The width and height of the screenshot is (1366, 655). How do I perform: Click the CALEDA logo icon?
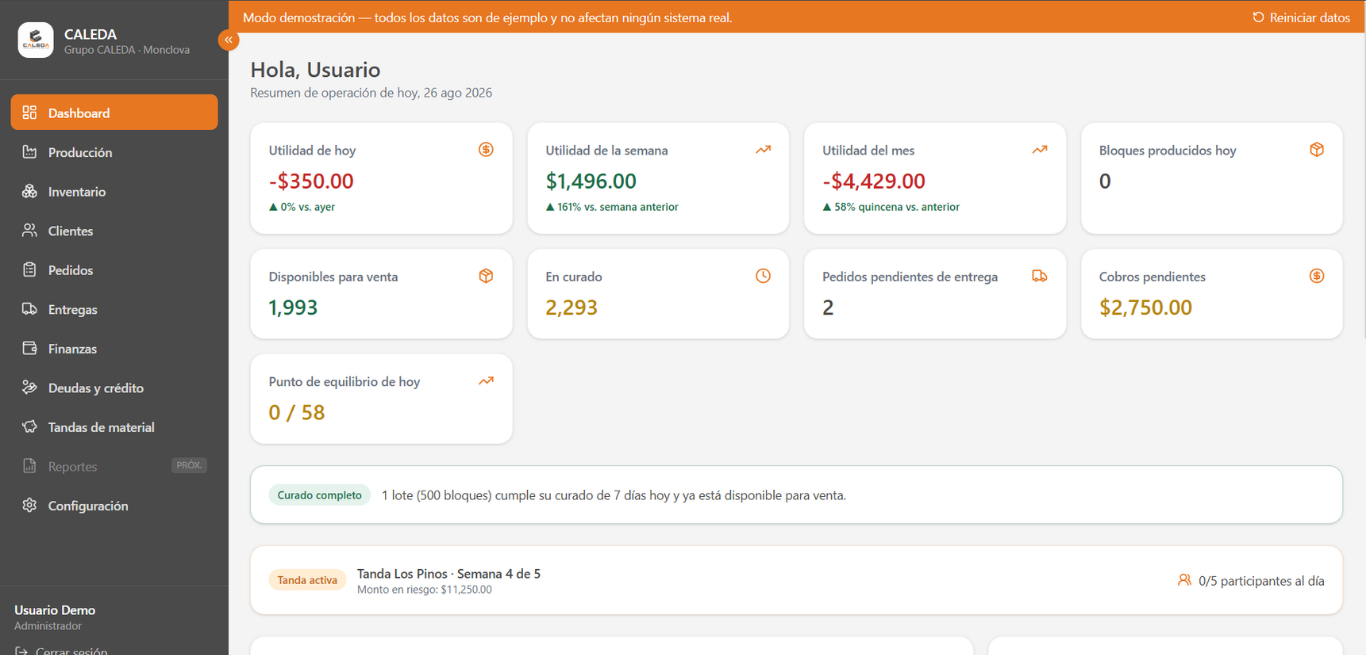point(36,40)
